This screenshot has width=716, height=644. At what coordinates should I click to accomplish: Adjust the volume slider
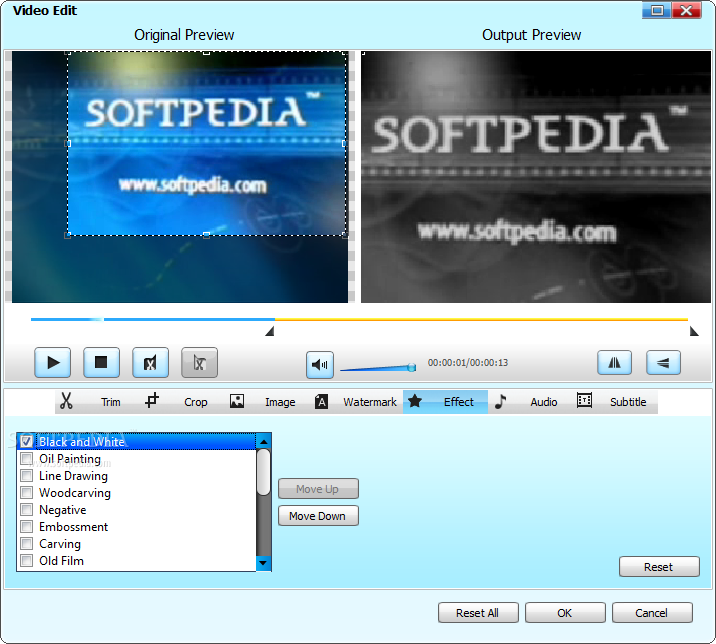coord(378,368)
